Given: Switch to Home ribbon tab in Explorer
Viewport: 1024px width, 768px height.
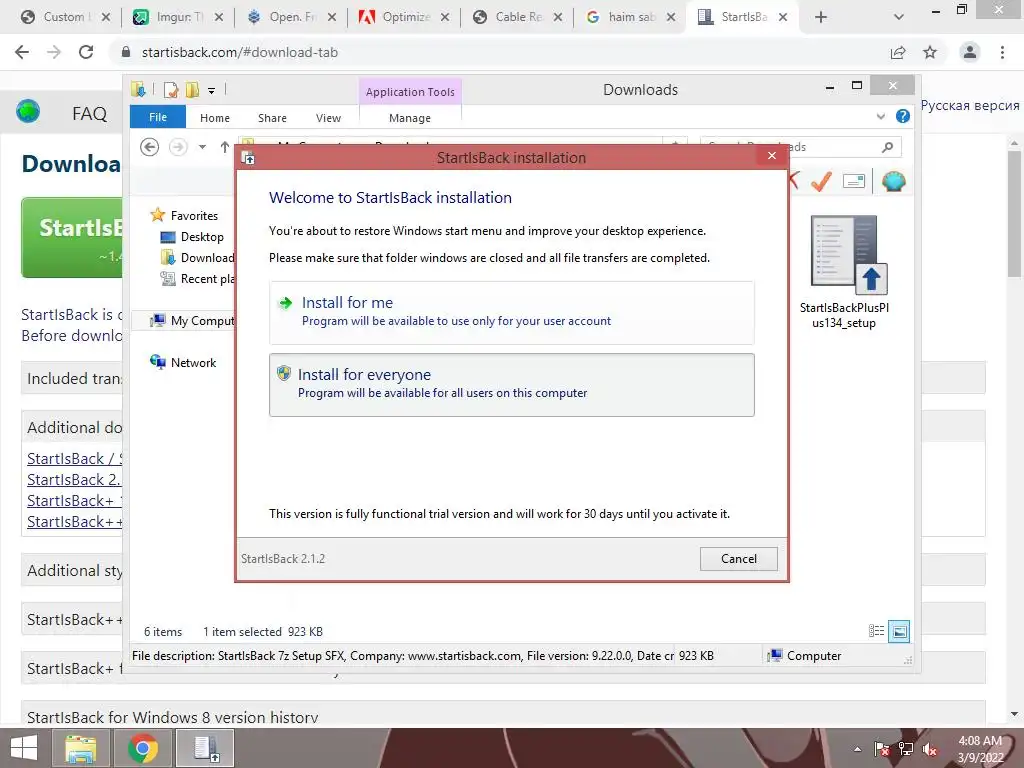Looking at the screenshot, I should pyautogui.click(x=215, y=118).
